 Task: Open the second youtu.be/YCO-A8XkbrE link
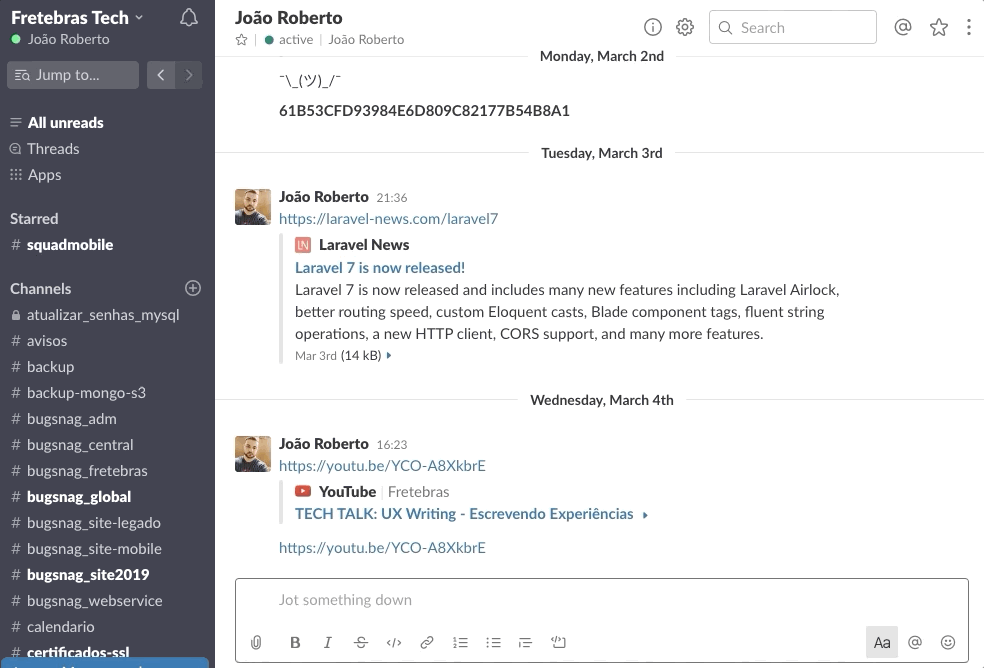[382, 548]
